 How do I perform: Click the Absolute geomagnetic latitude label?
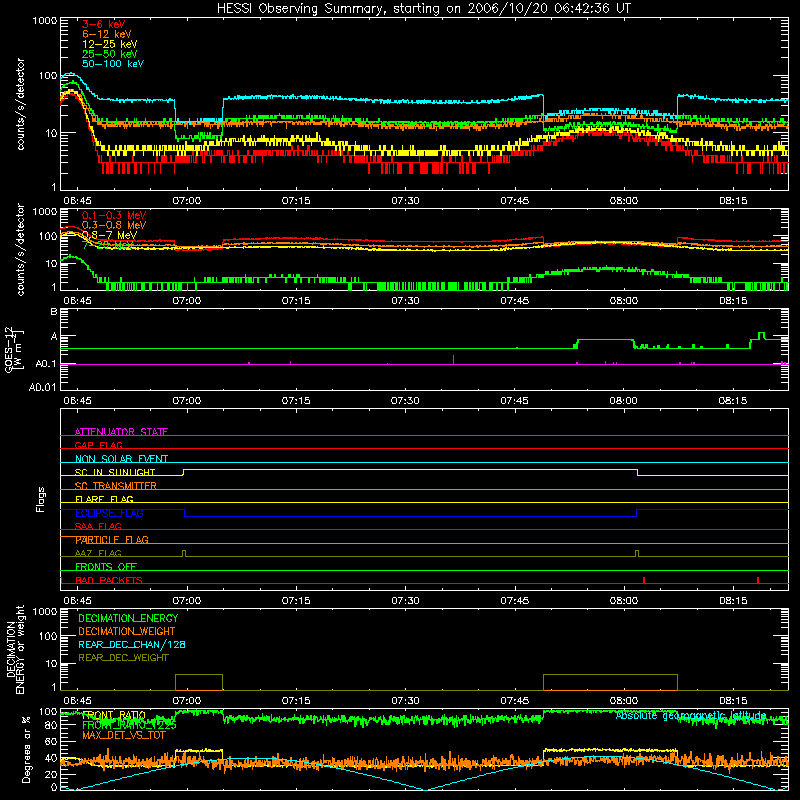(691, 716)
